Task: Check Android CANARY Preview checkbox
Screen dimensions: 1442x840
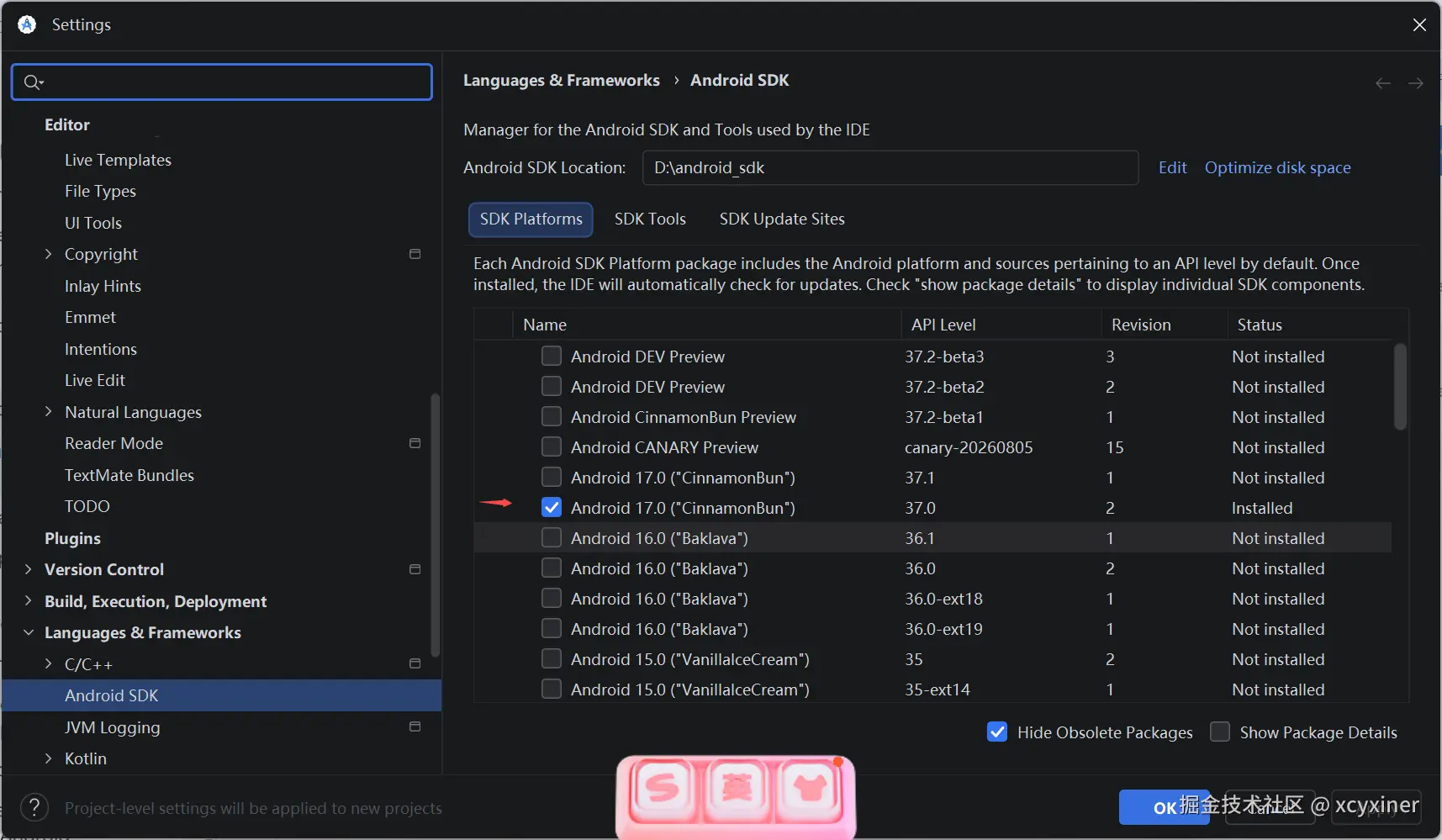Action: (552, 446)
